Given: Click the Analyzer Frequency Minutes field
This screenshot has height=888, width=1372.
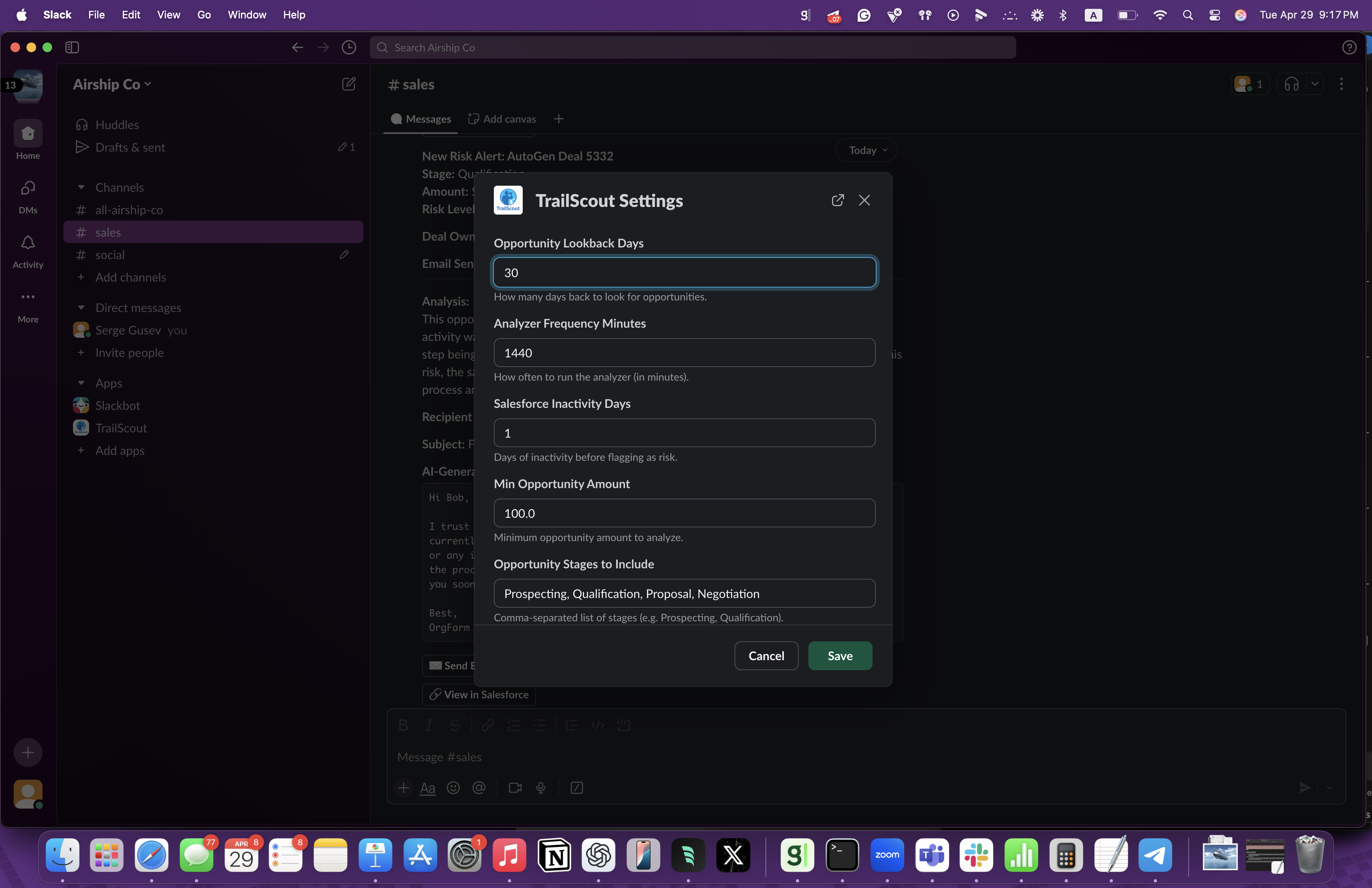Looking at the screenshot, I should (x=684, y=353).
